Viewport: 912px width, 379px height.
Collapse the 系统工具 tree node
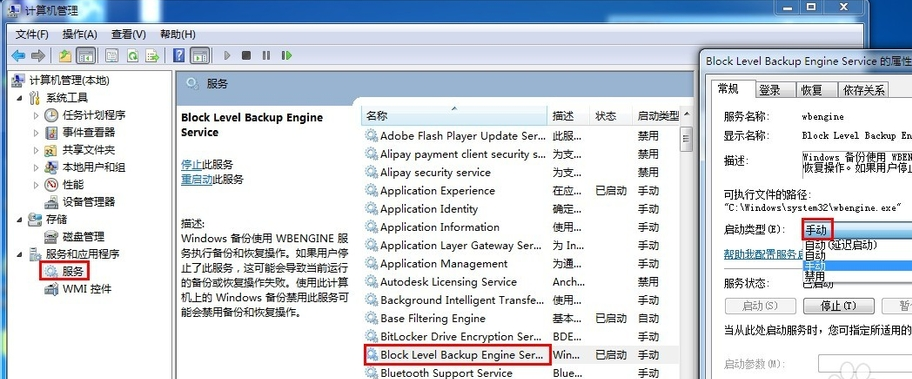coord(20,98)
